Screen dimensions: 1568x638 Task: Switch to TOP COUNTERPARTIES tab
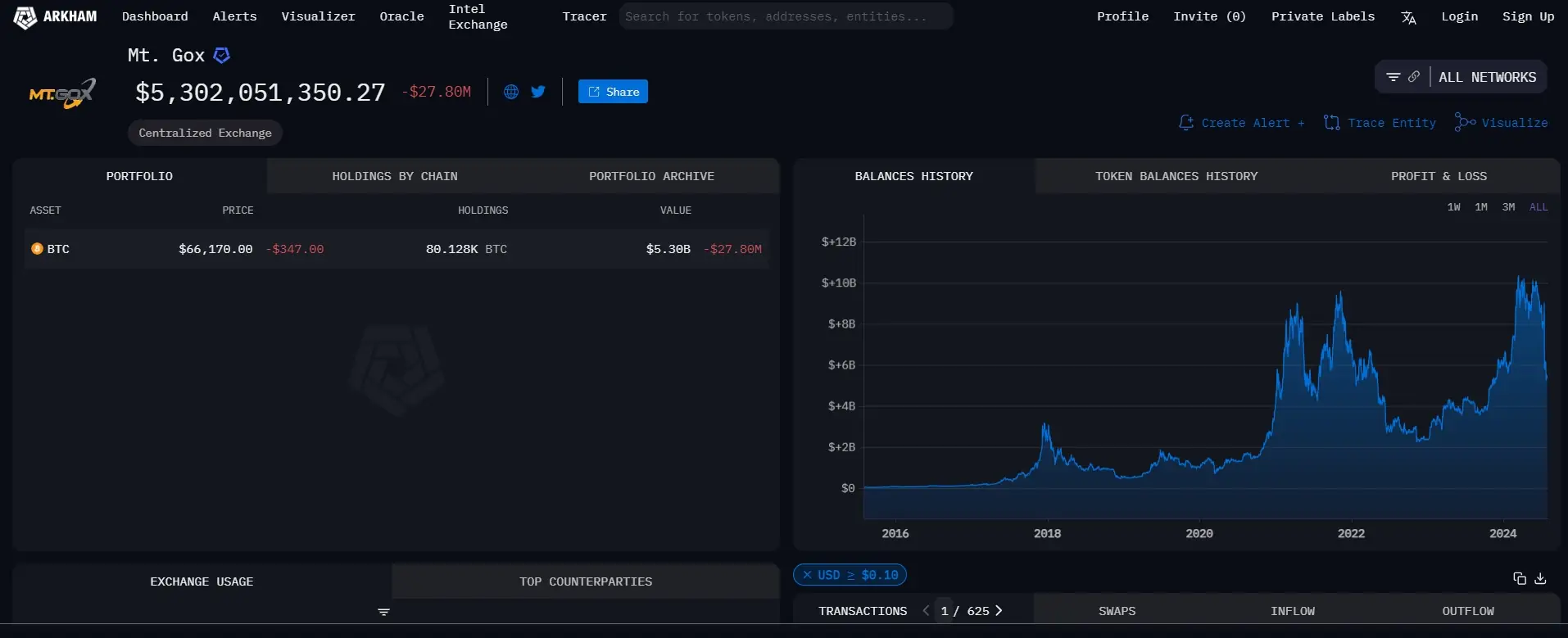(x=586, y=581)
